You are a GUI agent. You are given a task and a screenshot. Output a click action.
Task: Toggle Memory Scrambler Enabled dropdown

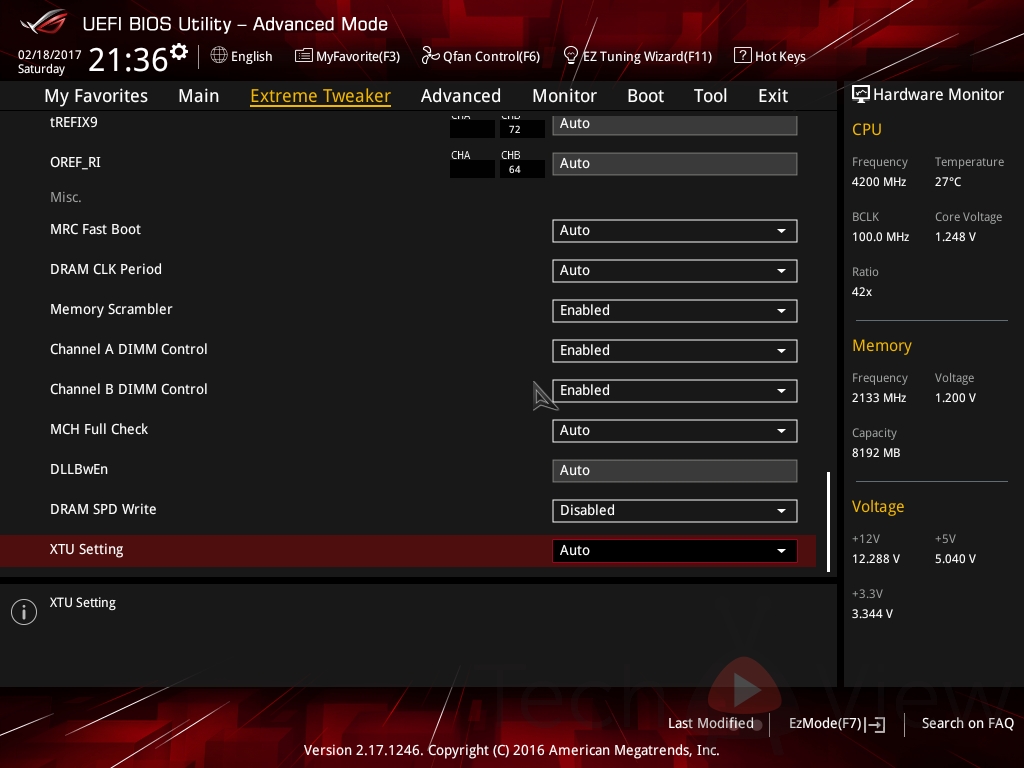click(x=674, y=310)
